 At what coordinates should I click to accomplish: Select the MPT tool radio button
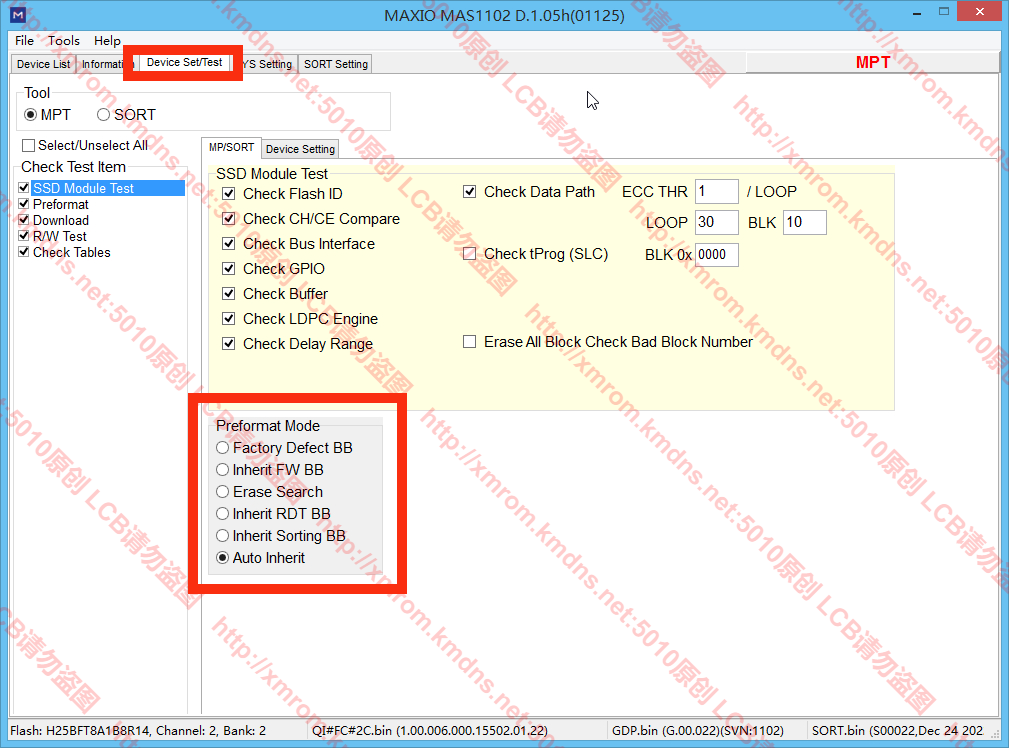point(31,115)
